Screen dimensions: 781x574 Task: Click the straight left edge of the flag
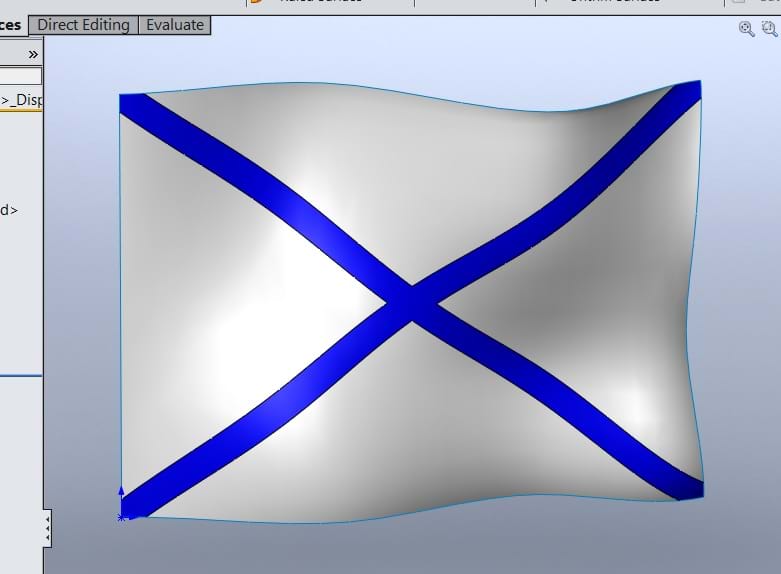pos(120,300)
